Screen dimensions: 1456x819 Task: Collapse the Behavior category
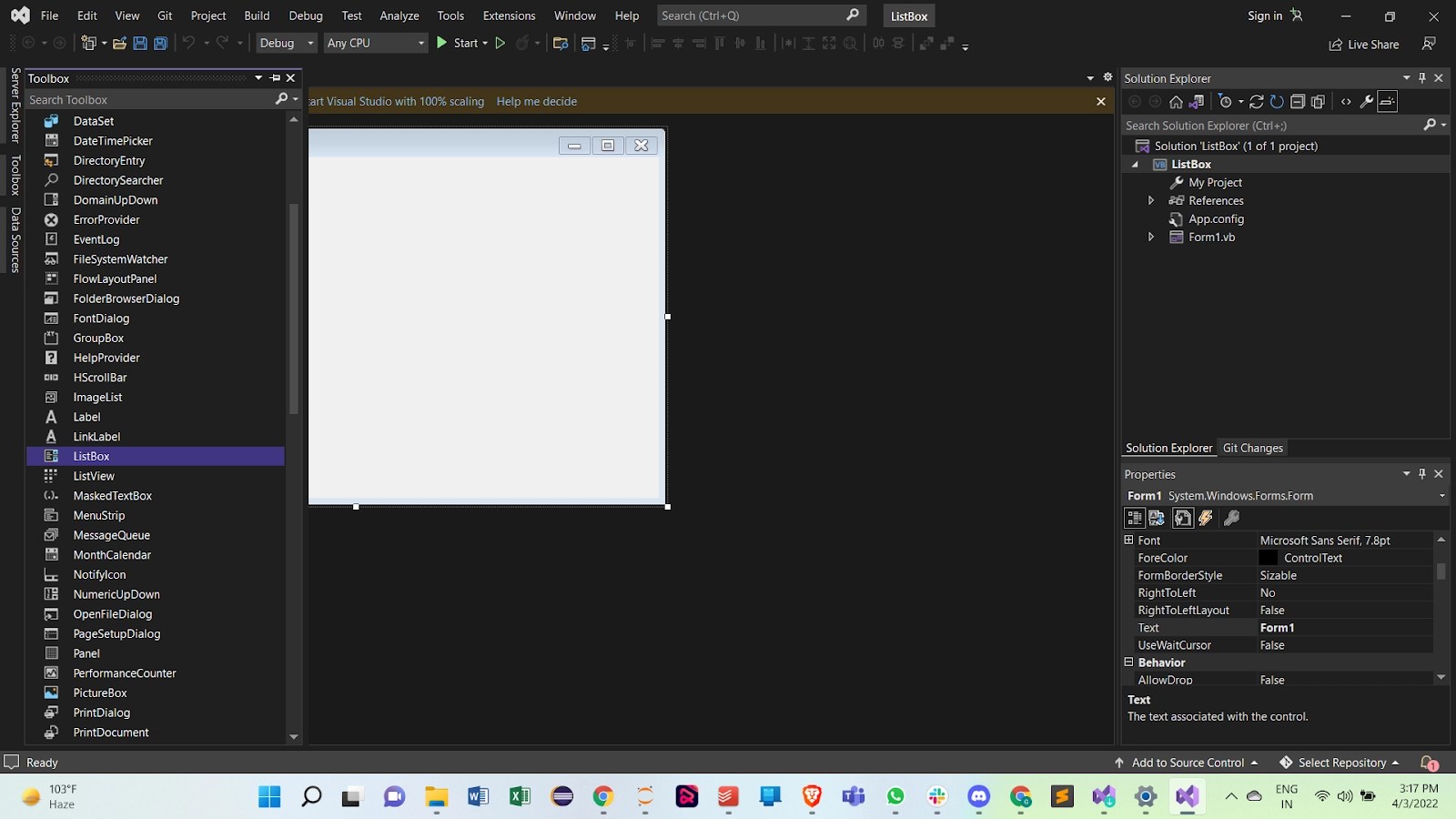click(x=1129, y=662)
